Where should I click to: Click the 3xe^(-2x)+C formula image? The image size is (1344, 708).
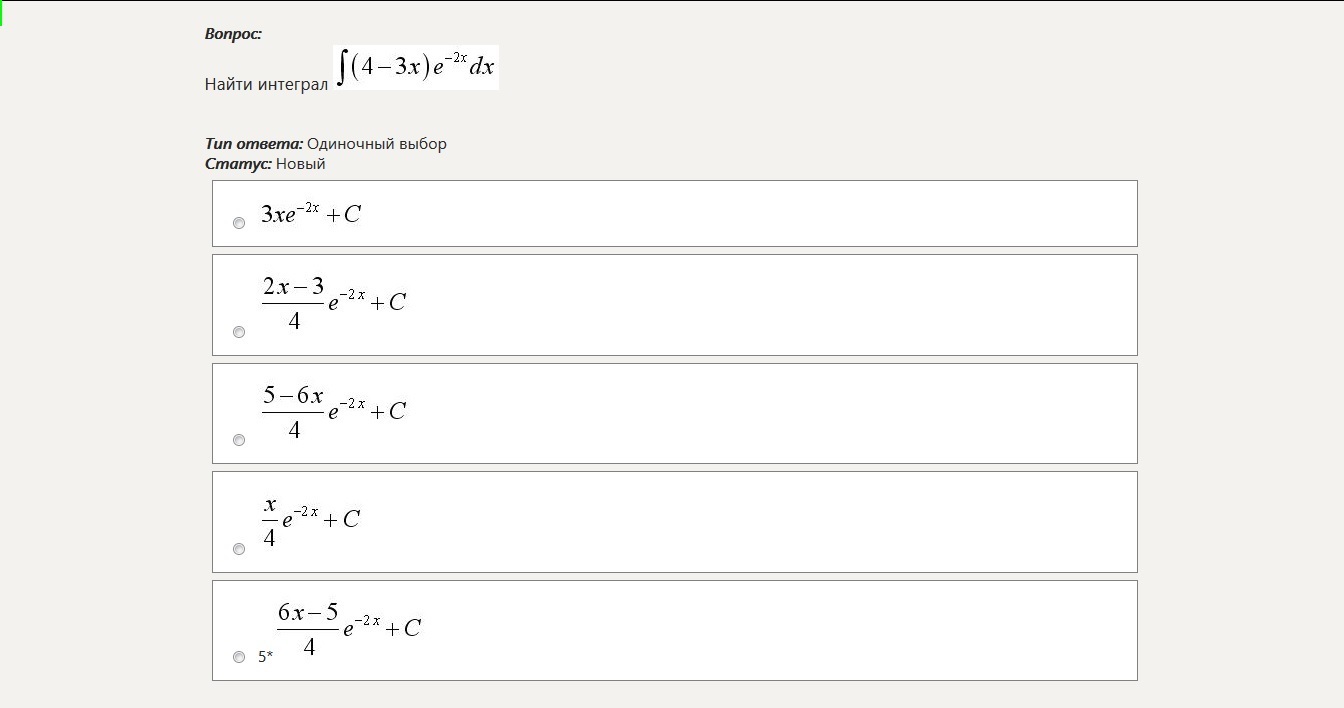coord(310,213)
